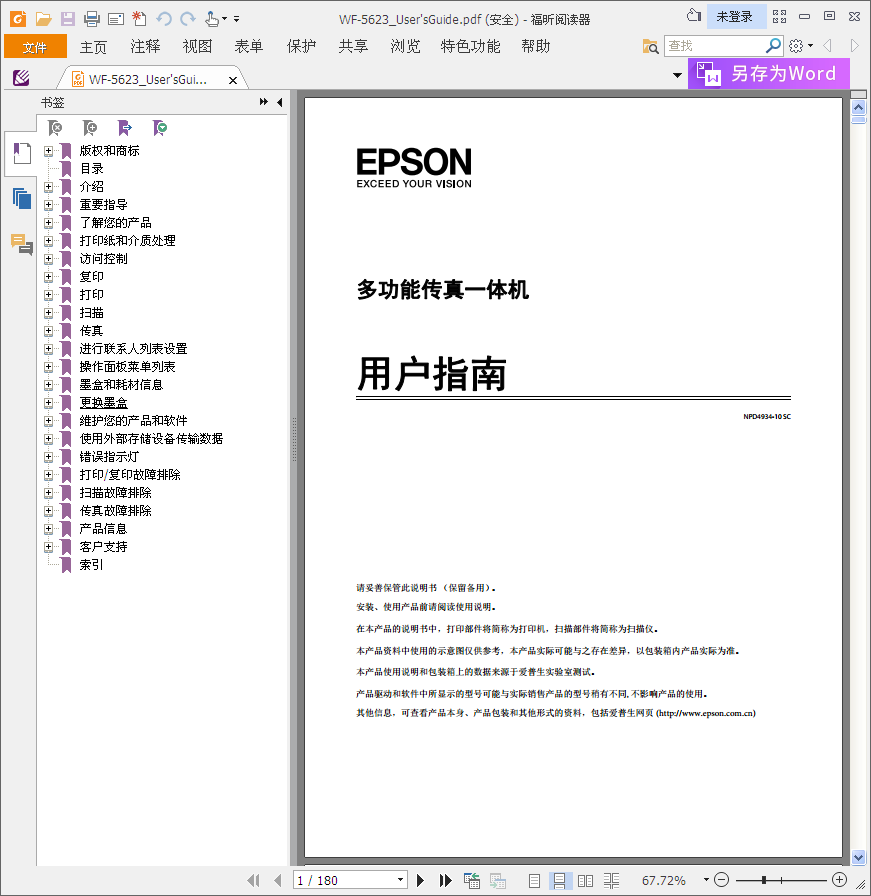Open the 特色功能 tab
The image size is (871, 896).
[470, 47]
